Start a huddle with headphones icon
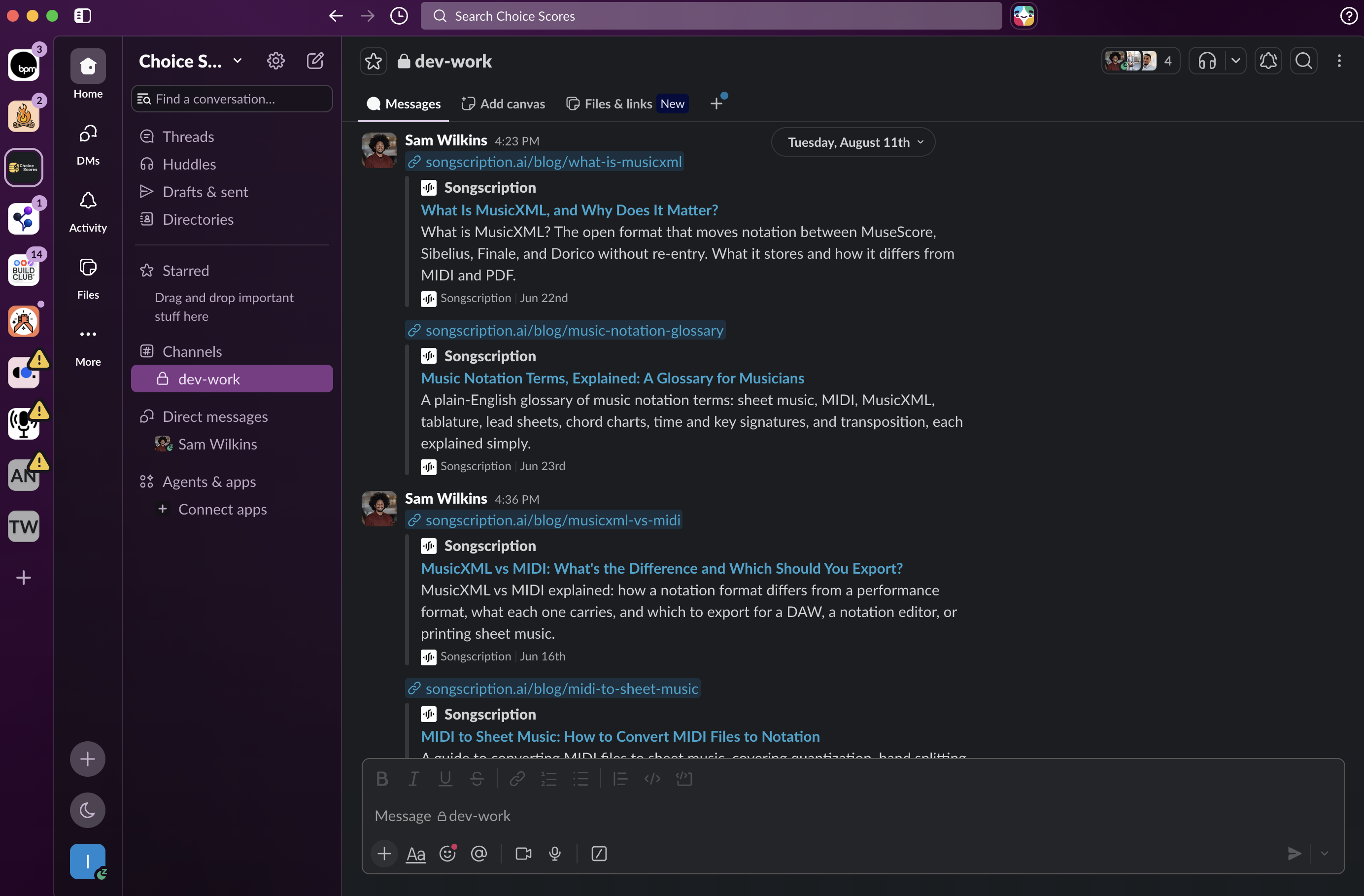 tap(1207, 61)
